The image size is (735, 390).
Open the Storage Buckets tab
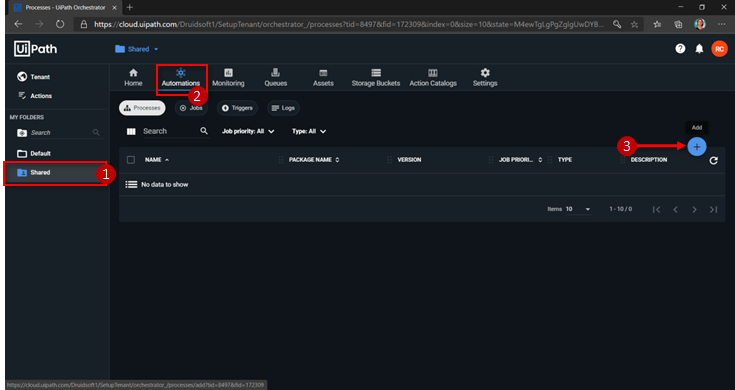(376, 77)
